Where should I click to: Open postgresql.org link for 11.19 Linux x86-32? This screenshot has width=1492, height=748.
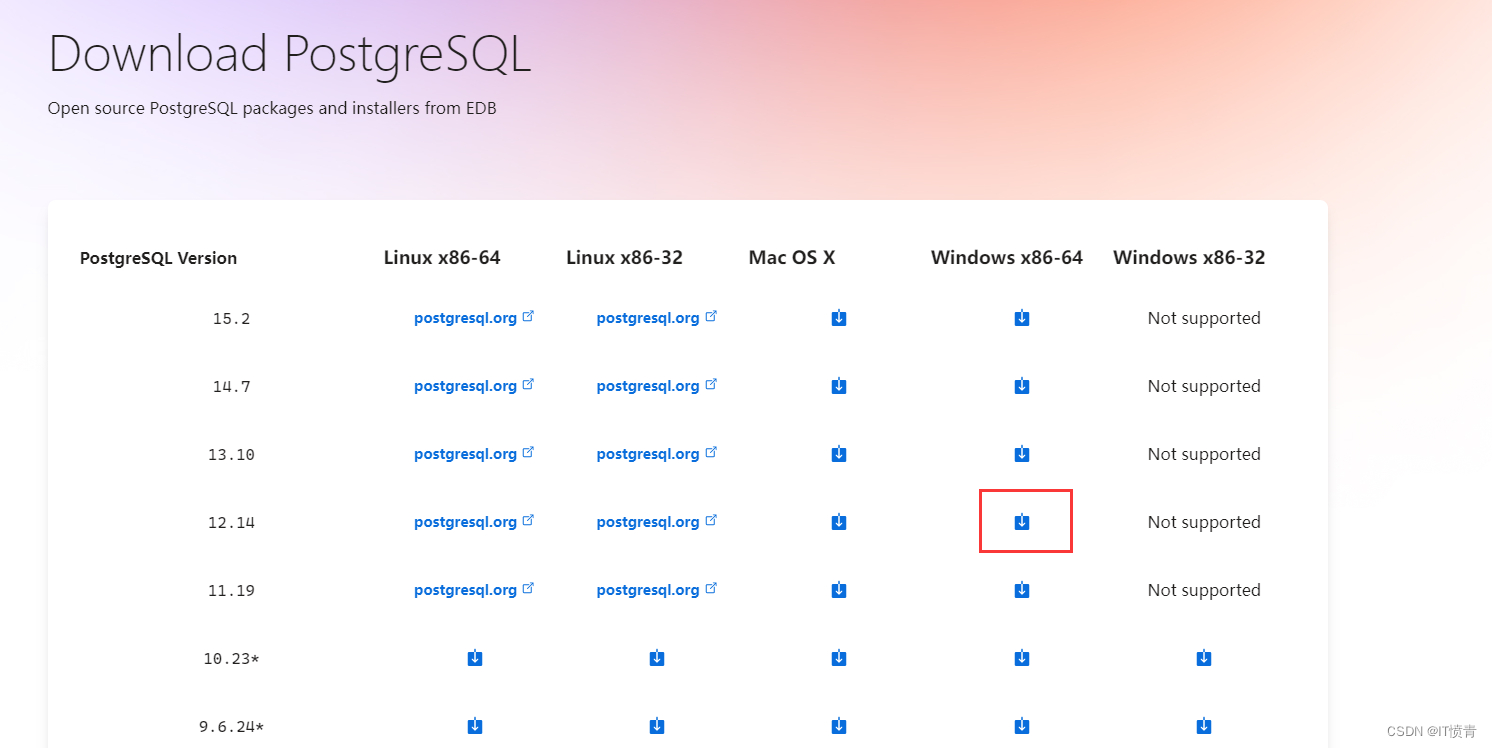tap(657, 590)
